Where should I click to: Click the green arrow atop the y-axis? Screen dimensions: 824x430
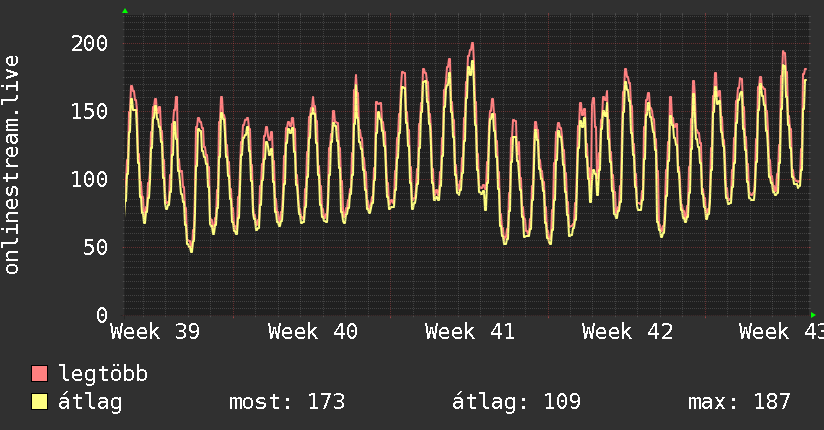point(125,11)
